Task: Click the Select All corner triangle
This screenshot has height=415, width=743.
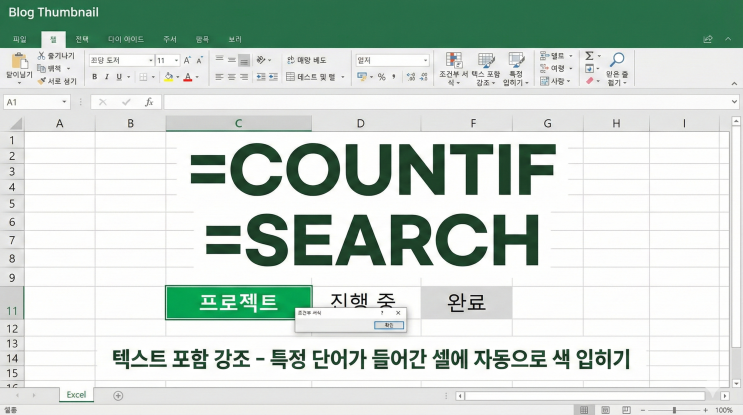Action: pos(16,124)
